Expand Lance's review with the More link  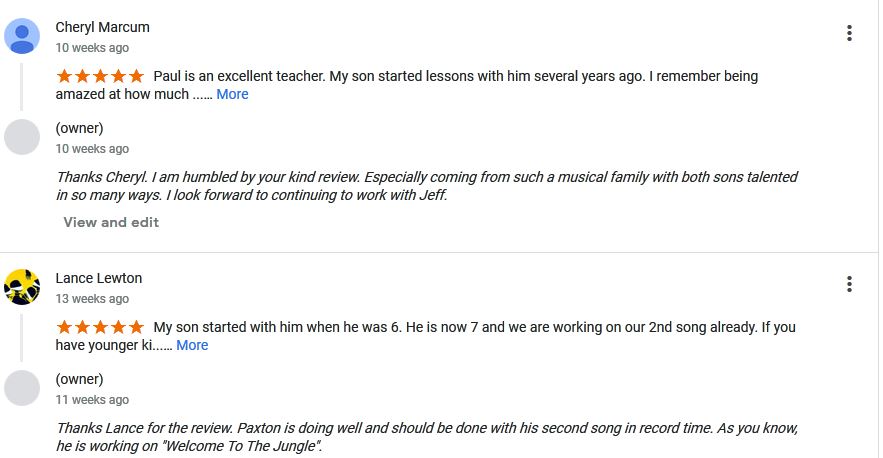[x=192, y=345]
